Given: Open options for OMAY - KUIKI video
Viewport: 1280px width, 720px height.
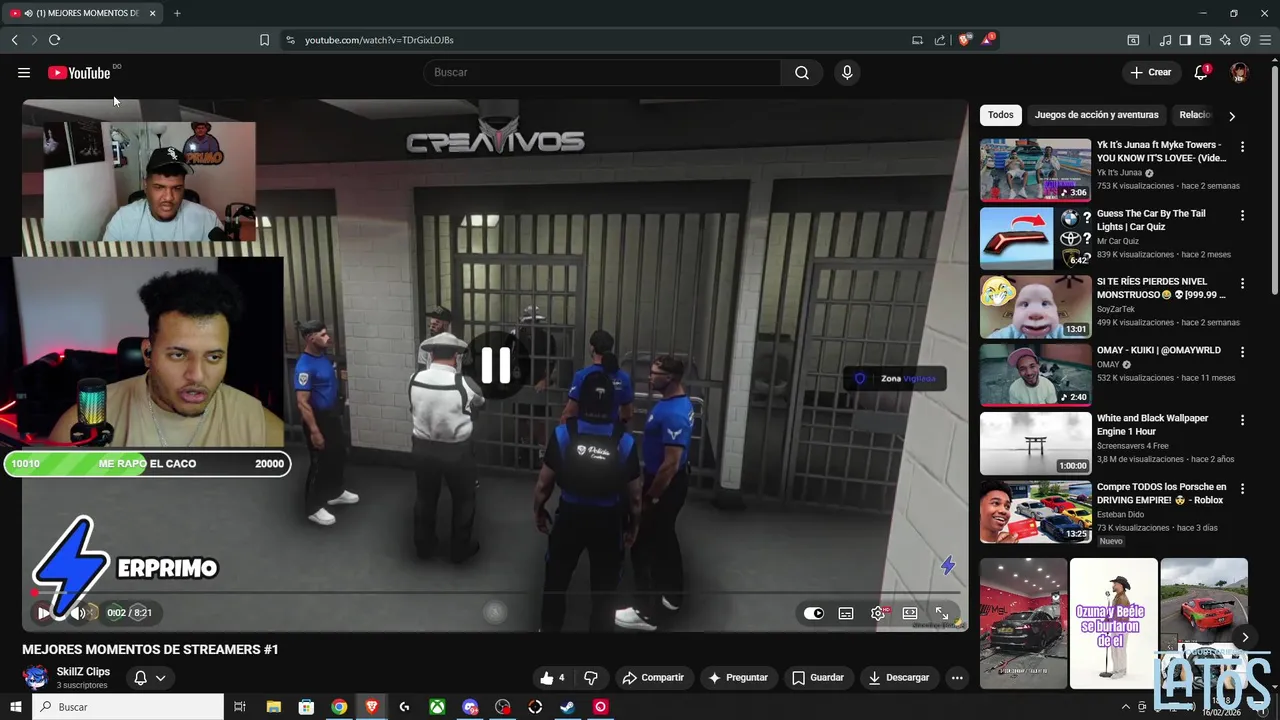Looking at the screenshot, I should point(1243,352).
